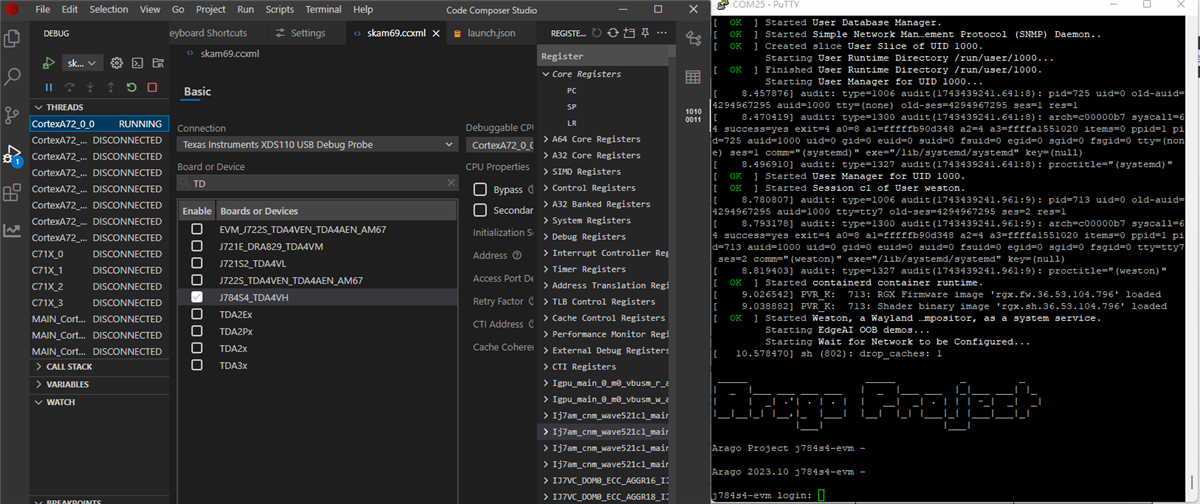Open the satellite icon in the right sidebar
This screenshot has width=1200, height=504.
[693, 39]
